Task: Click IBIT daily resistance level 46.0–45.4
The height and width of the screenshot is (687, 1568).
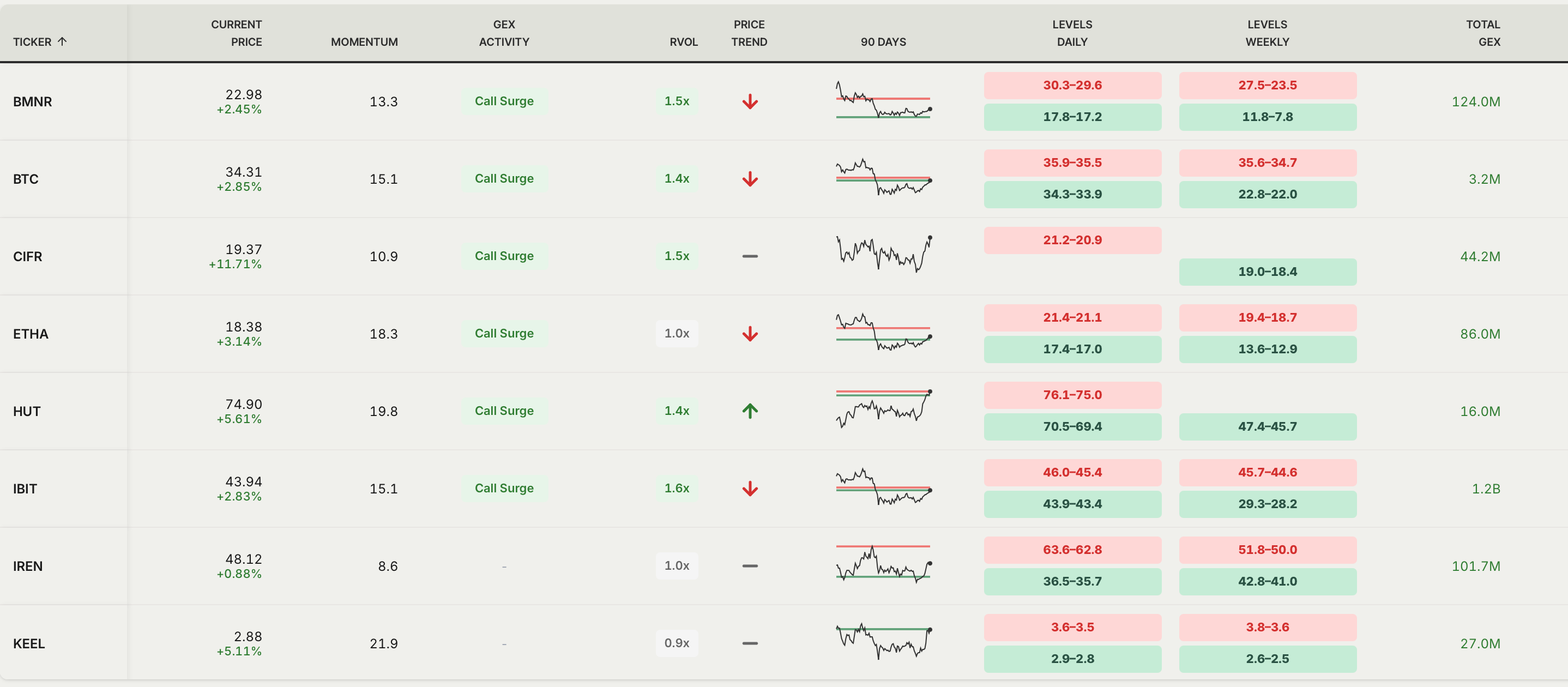Action: click(x=1072, y=472)
